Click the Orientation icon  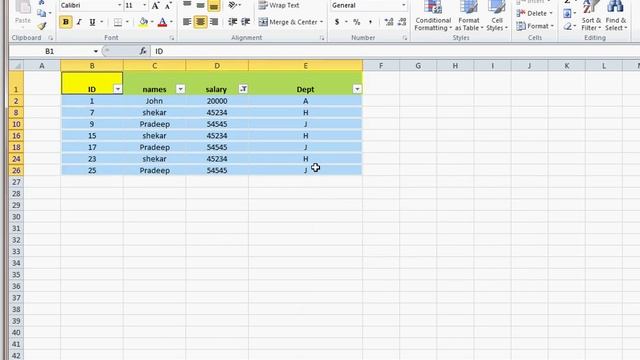click(233, 5)
